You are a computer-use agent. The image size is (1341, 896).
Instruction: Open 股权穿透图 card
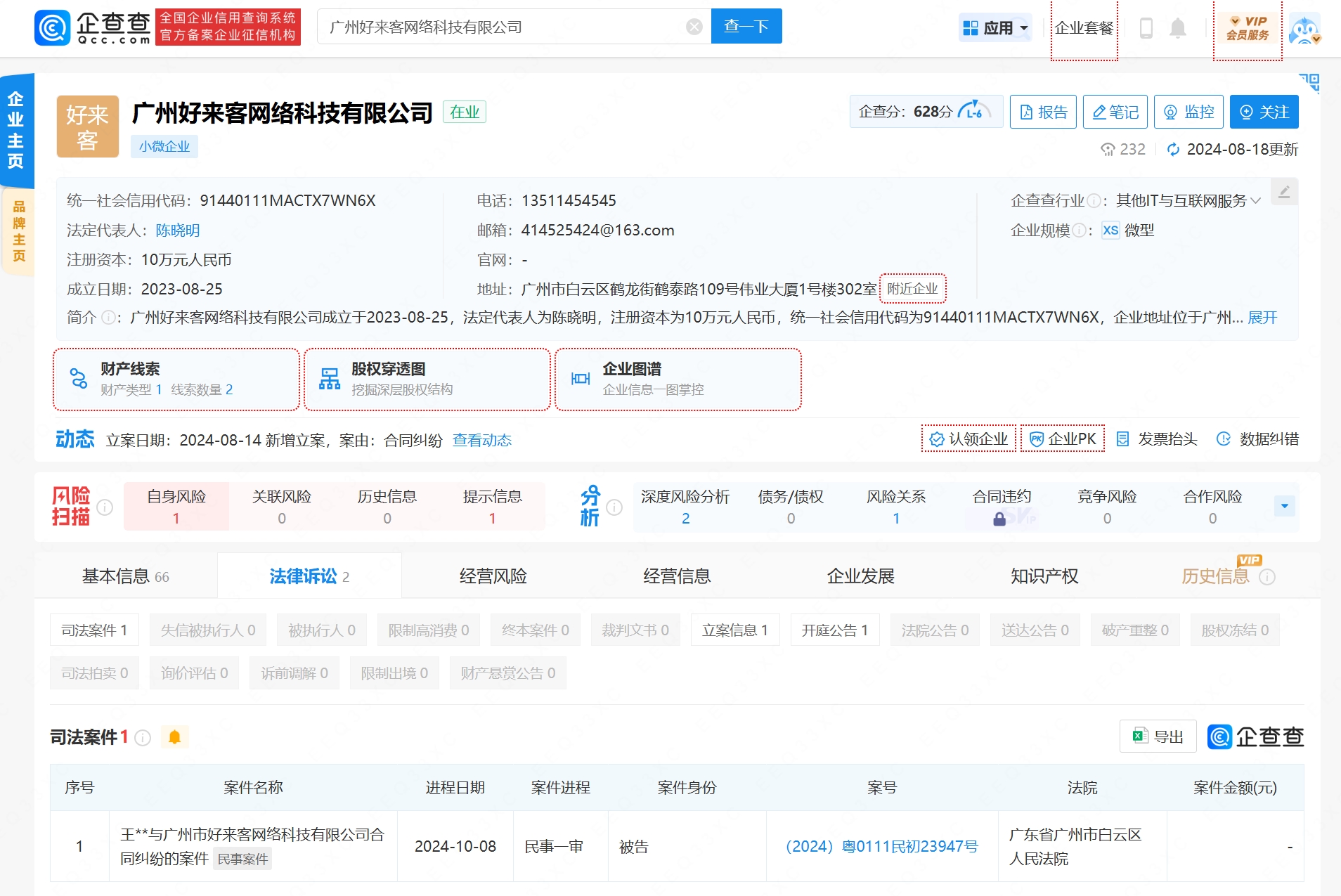tap(427, 379)
